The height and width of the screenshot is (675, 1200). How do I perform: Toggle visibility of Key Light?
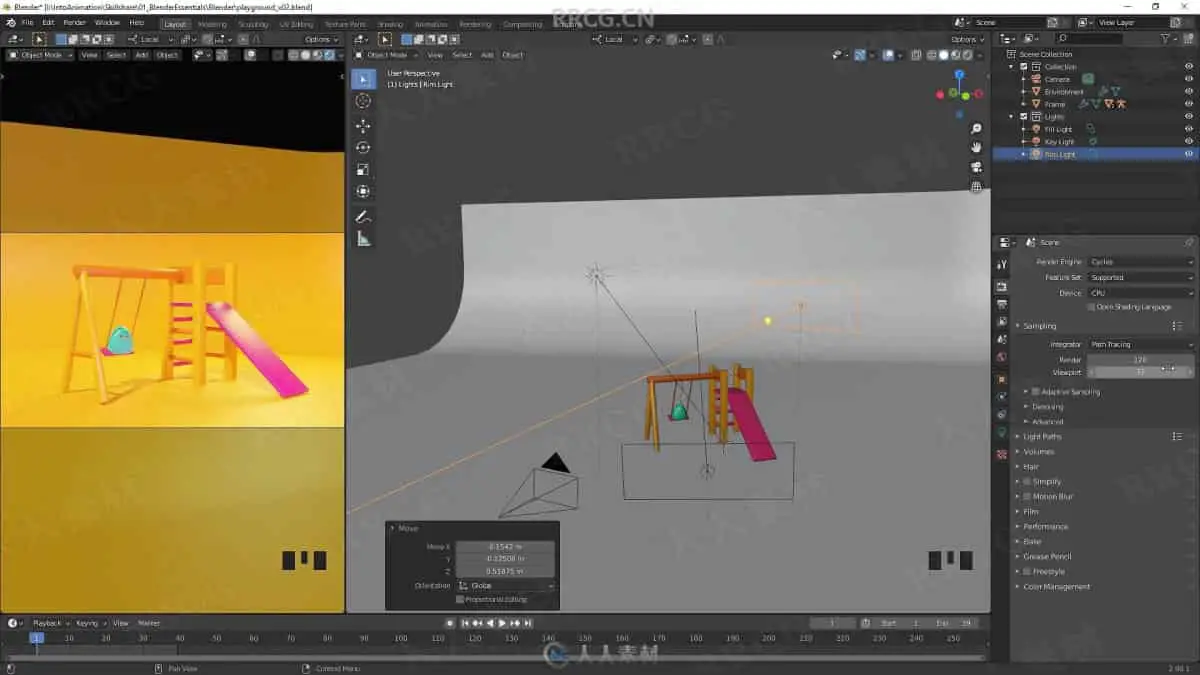[1189, 142]
